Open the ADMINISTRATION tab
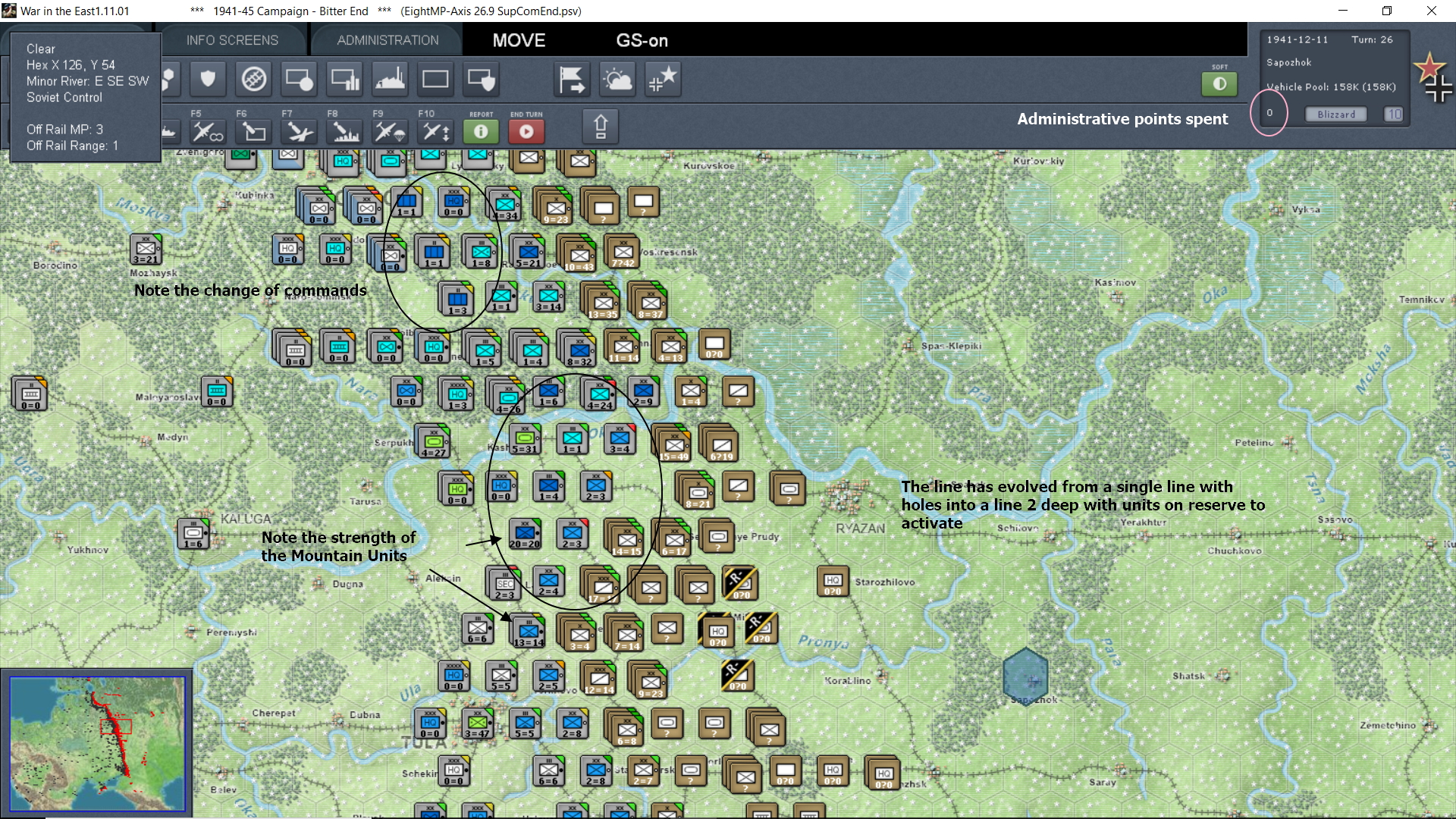This screenshot has width=1456, height=819. tap(388, 40)
